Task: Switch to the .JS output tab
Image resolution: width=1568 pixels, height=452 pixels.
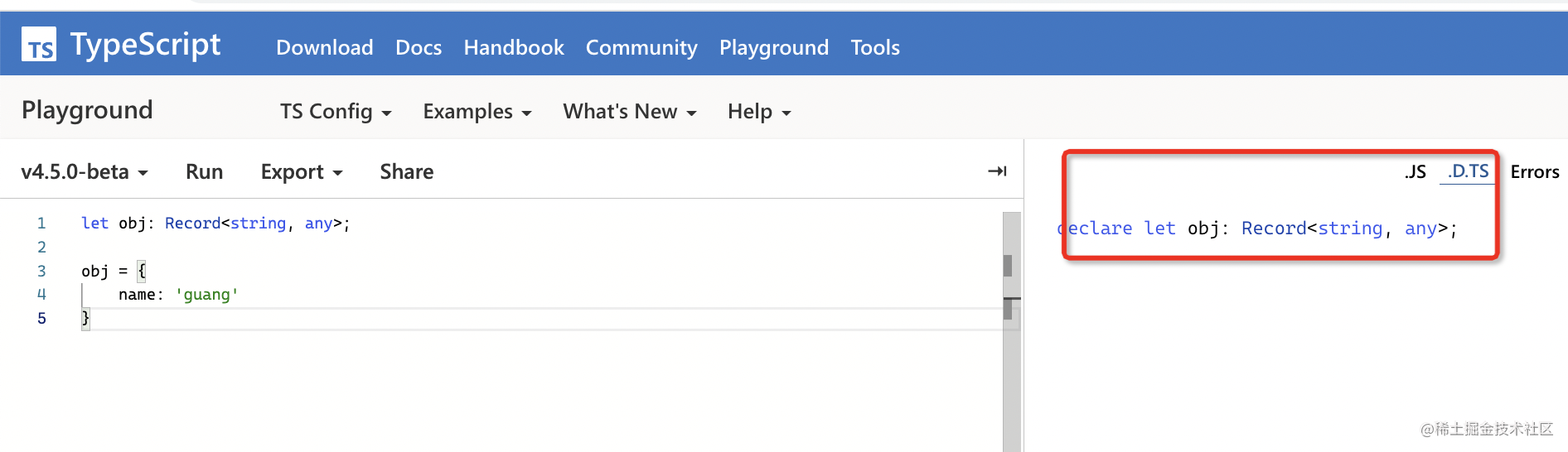Action: (1416, 172)
